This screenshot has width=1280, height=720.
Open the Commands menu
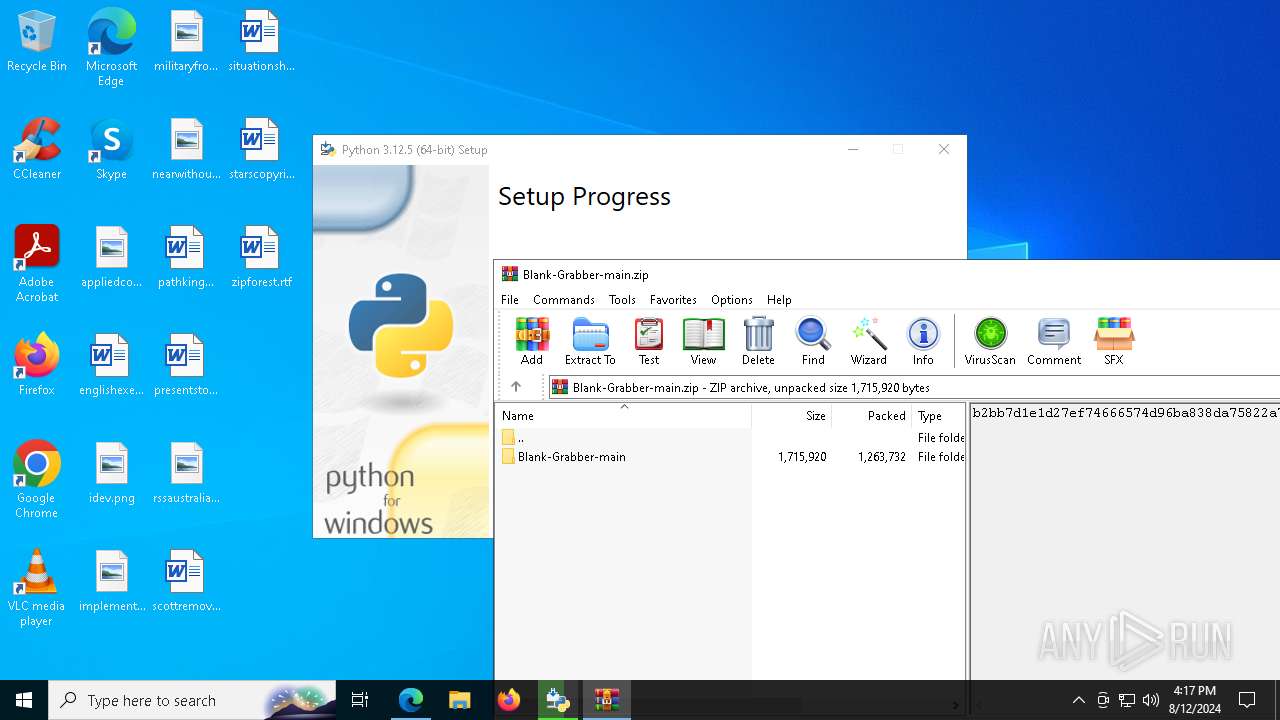pos(564,300)
